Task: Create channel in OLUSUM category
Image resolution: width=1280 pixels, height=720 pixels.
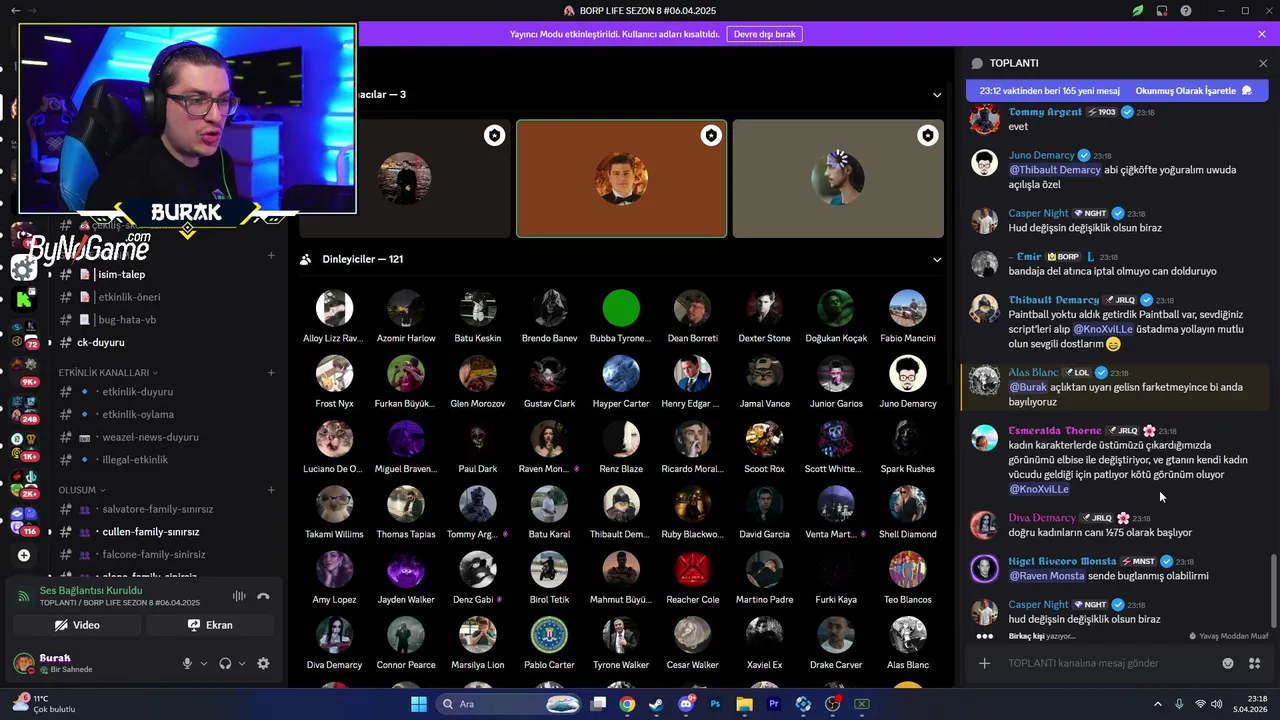Action: pyautogui.click(x=271, y=490)
